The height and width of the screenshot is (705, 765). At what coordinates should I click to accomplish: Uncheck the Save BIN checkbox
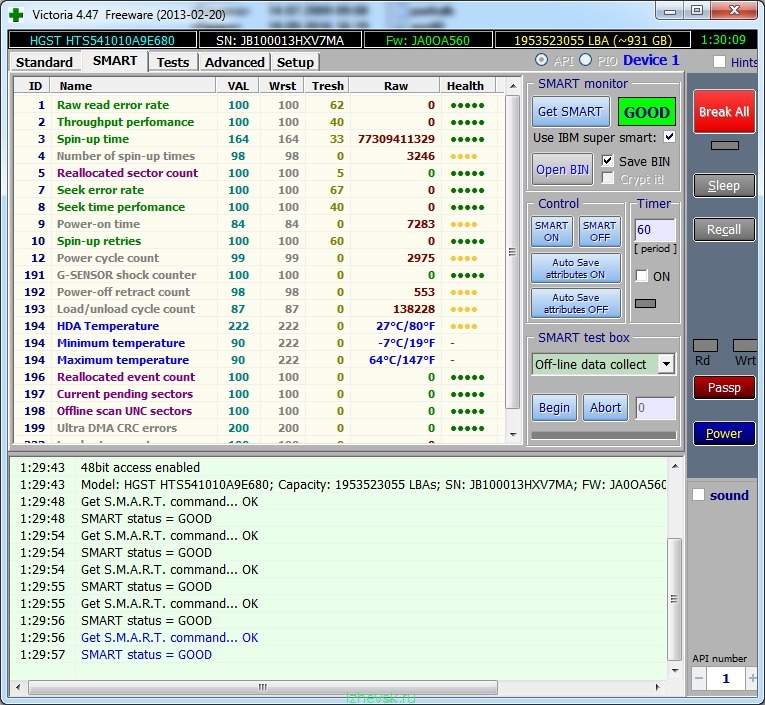pyautogui.click(x=608, y=161)
